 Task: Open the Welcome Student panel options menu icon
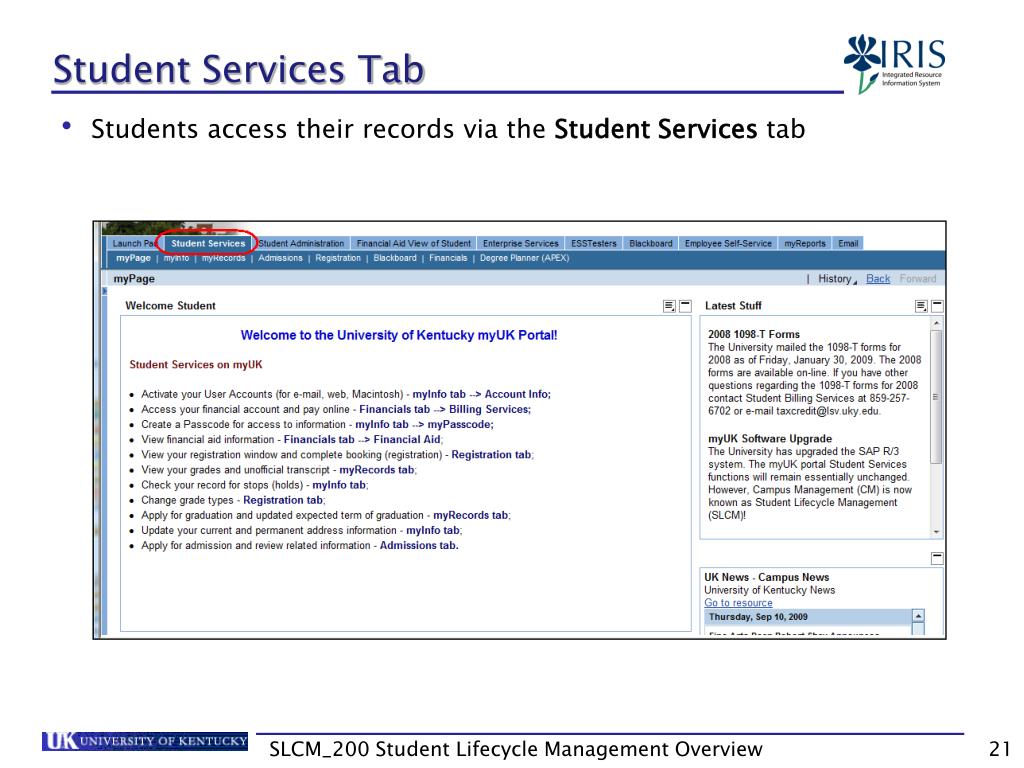click(669, 306)
